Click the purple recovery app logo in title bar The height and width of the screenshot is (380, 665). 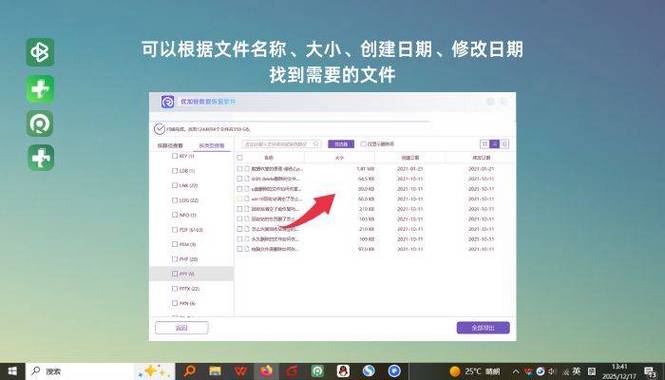(x=168, y=102)
